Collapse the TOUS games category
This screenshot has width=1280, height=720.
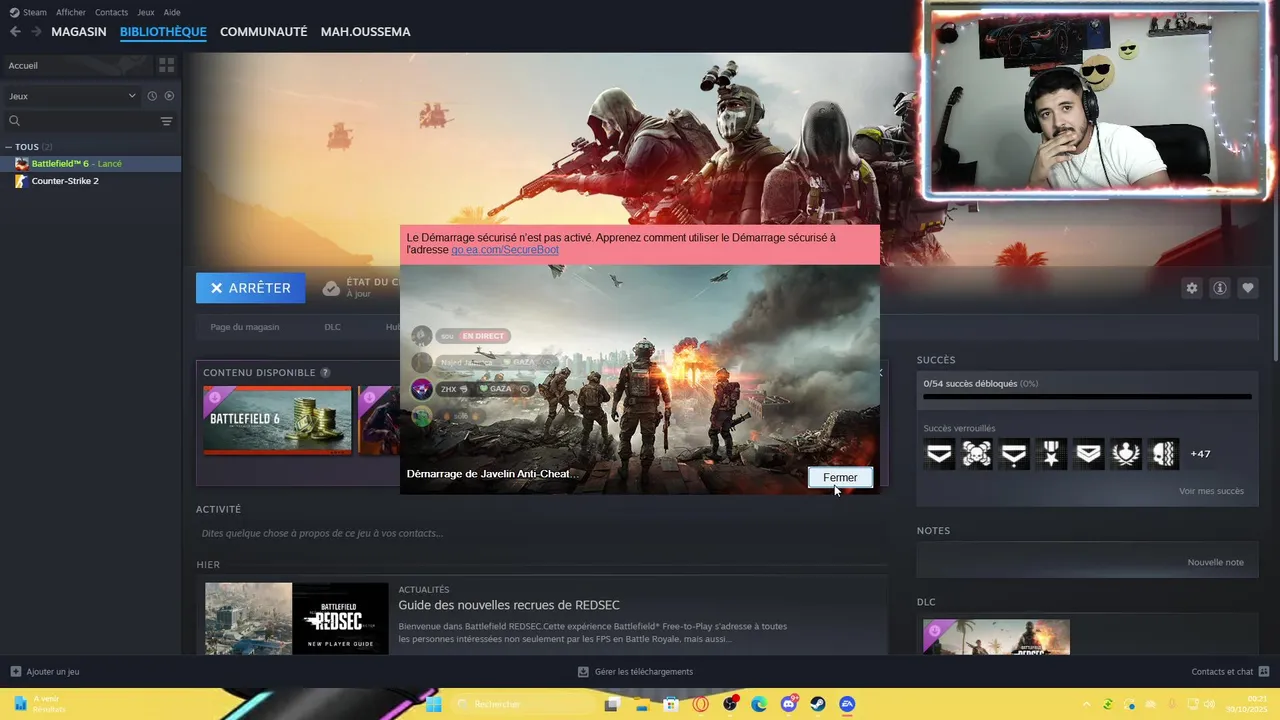coord(9,147)
